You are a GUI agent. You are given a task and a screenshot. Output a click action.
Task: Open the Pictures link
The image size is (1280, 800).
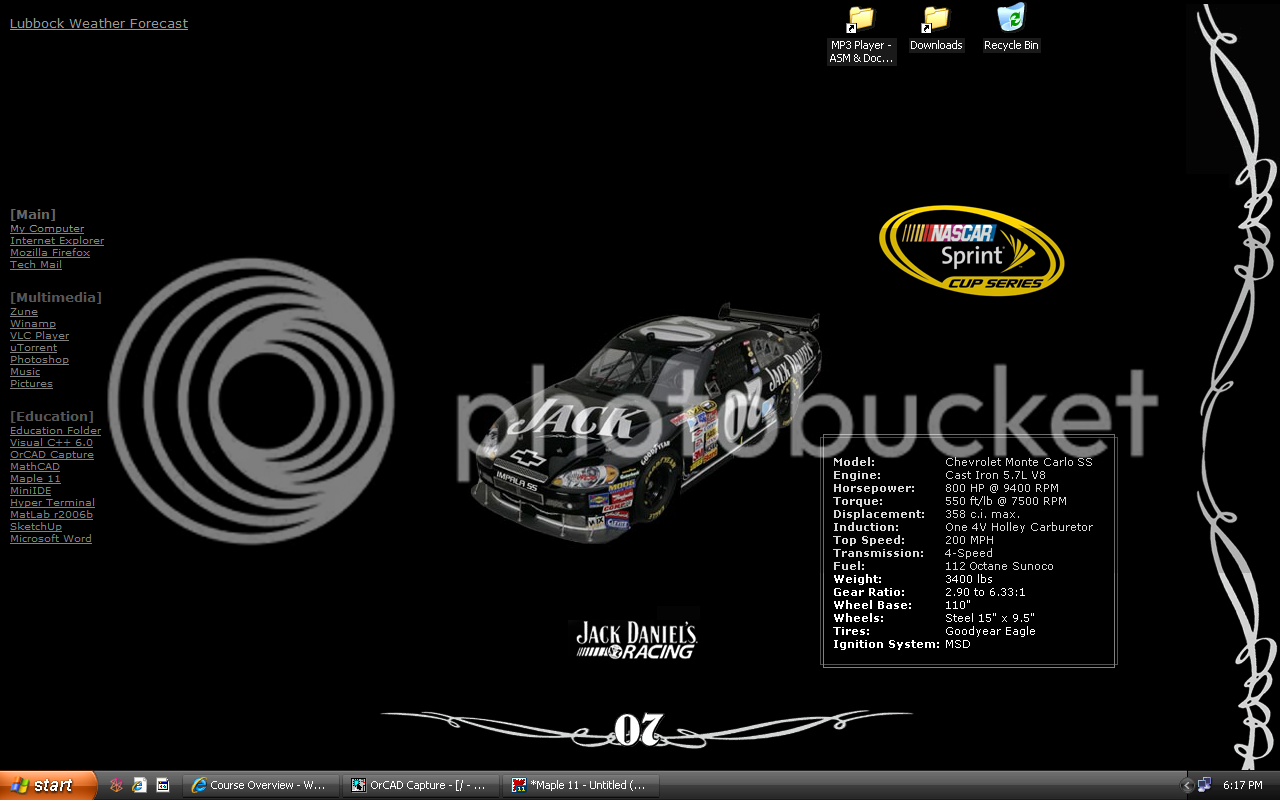coord(31,384)
